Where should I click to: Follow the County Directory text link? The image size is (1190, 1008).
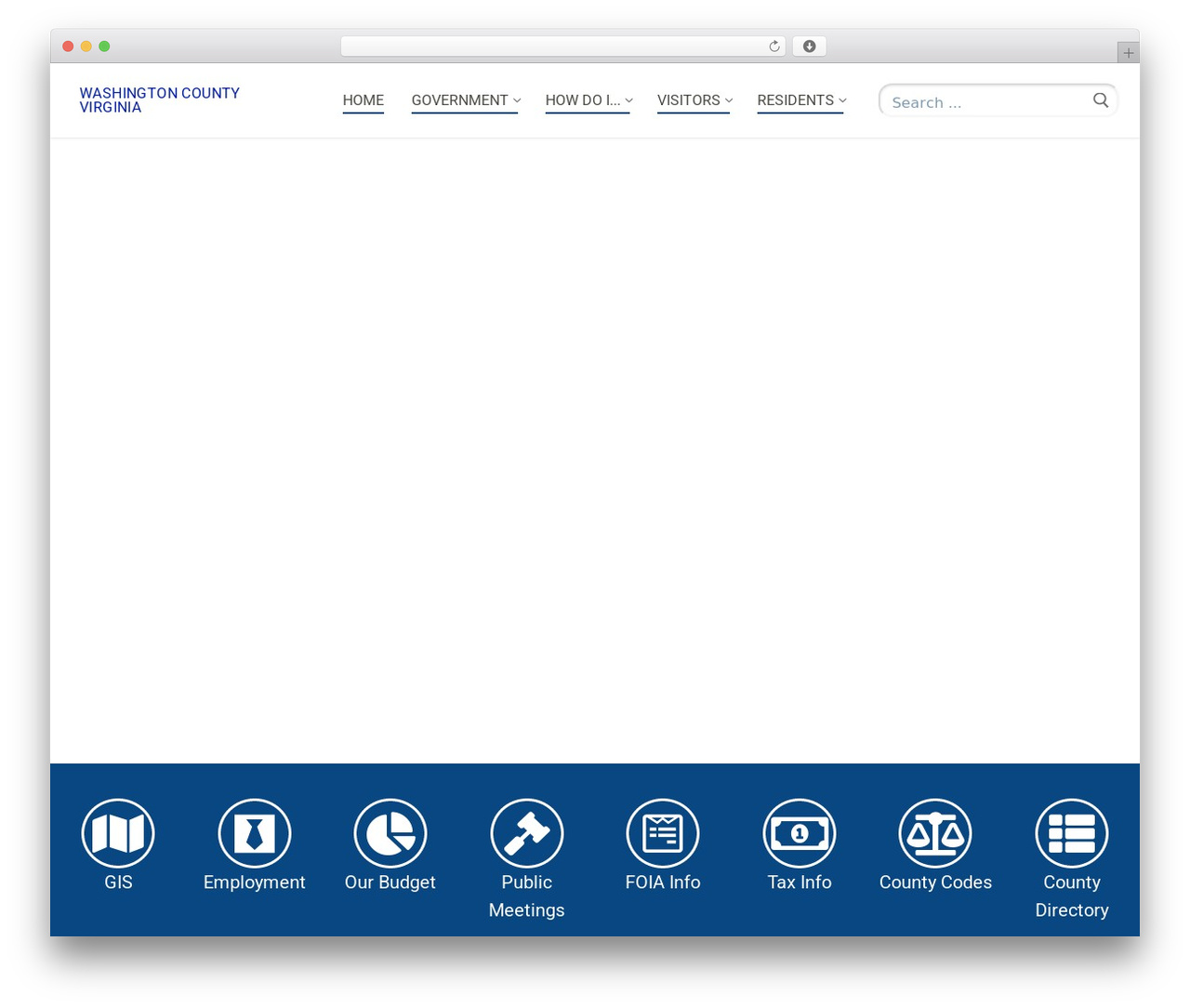(1072, 896)
